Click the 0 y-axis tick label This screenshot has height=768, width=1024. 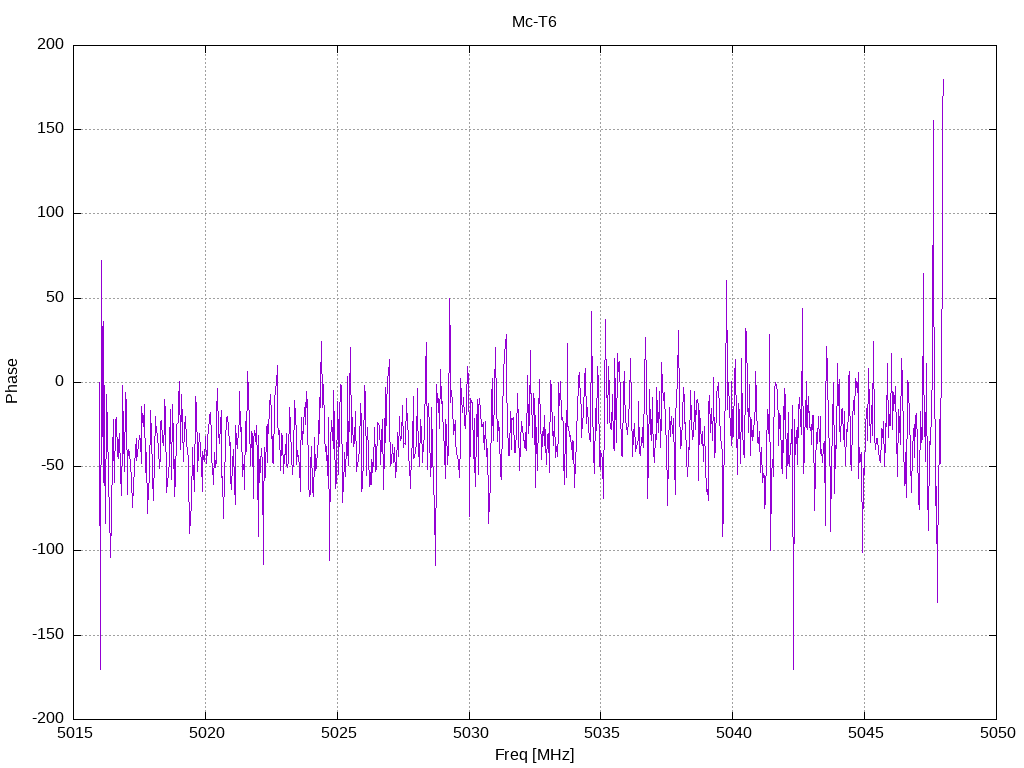[60, 382]
